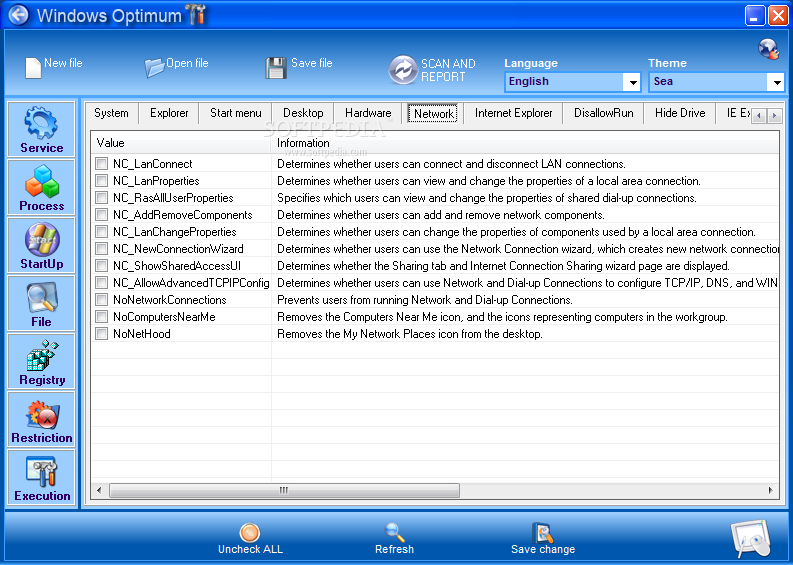This screenshot has width=793, height=565.
Task: Switch to the System tab
Action: pyautogui.click(x=111, y=113)
